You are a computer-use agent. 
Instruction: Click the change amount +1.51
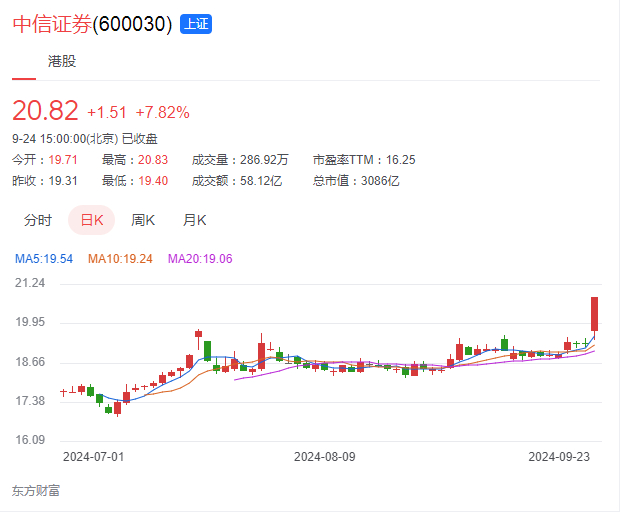pos(107,113)
